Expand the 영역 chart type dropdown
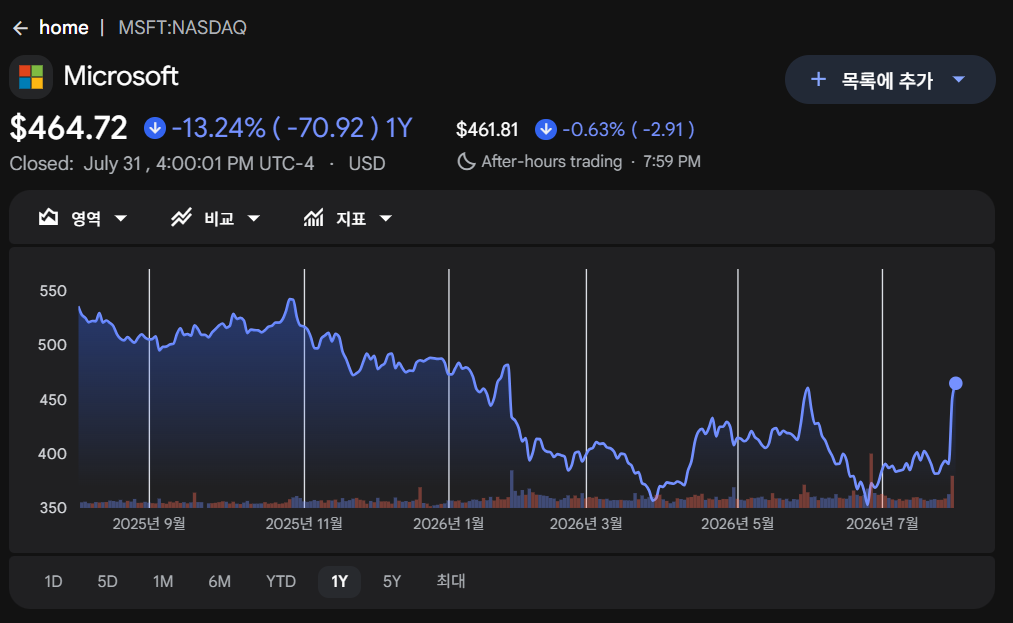This screenshot has width=1013, height=623. click(121, 218)
